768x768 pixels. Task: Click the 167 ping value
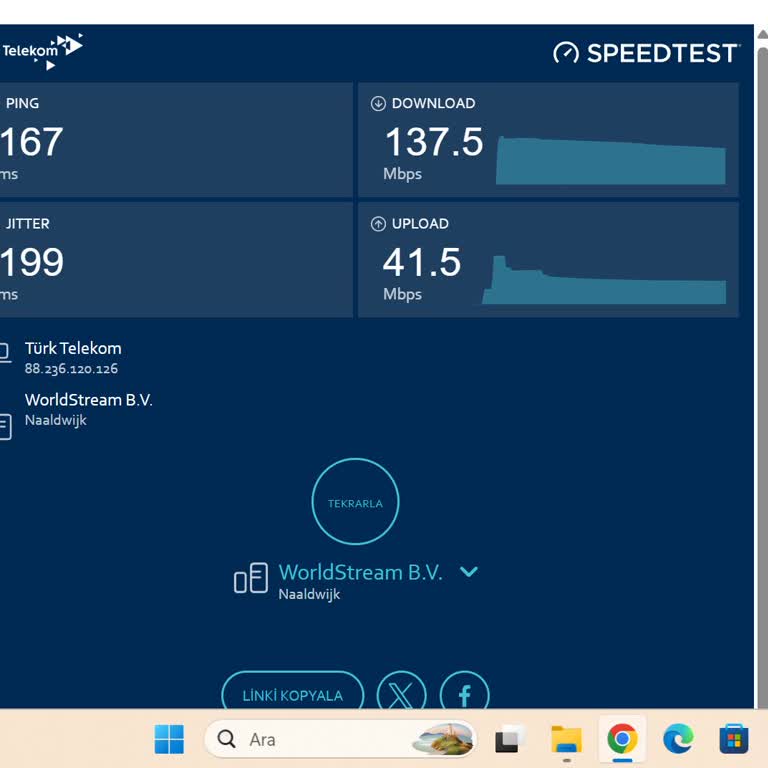(31, 142)
